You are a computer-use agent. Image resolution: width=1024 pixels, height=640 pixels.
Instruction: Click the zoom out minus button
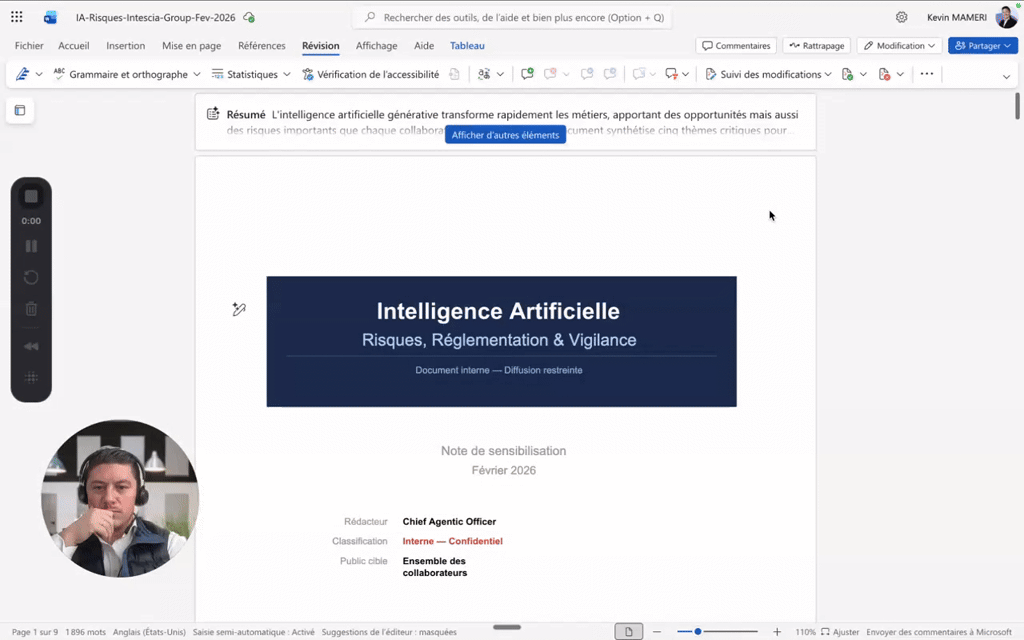coord(657,632)
